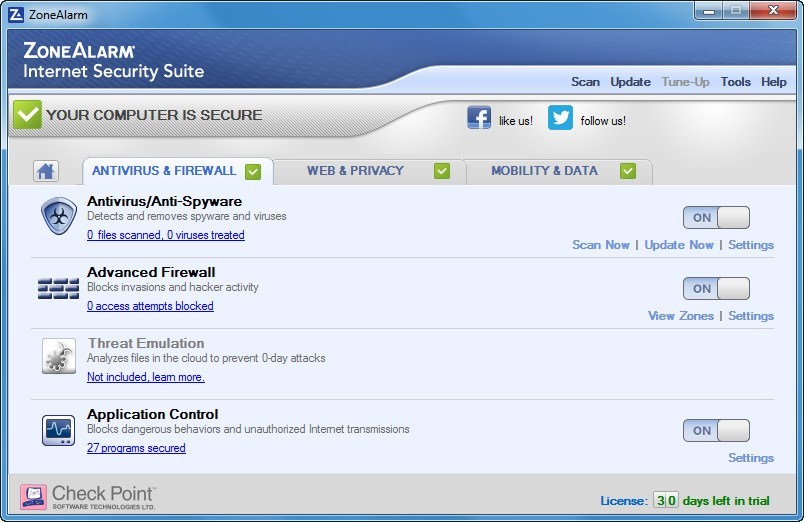The height and width of the screenshot is (522, 804).
Task: Click the 'License:' label
Action: [624, 501]
